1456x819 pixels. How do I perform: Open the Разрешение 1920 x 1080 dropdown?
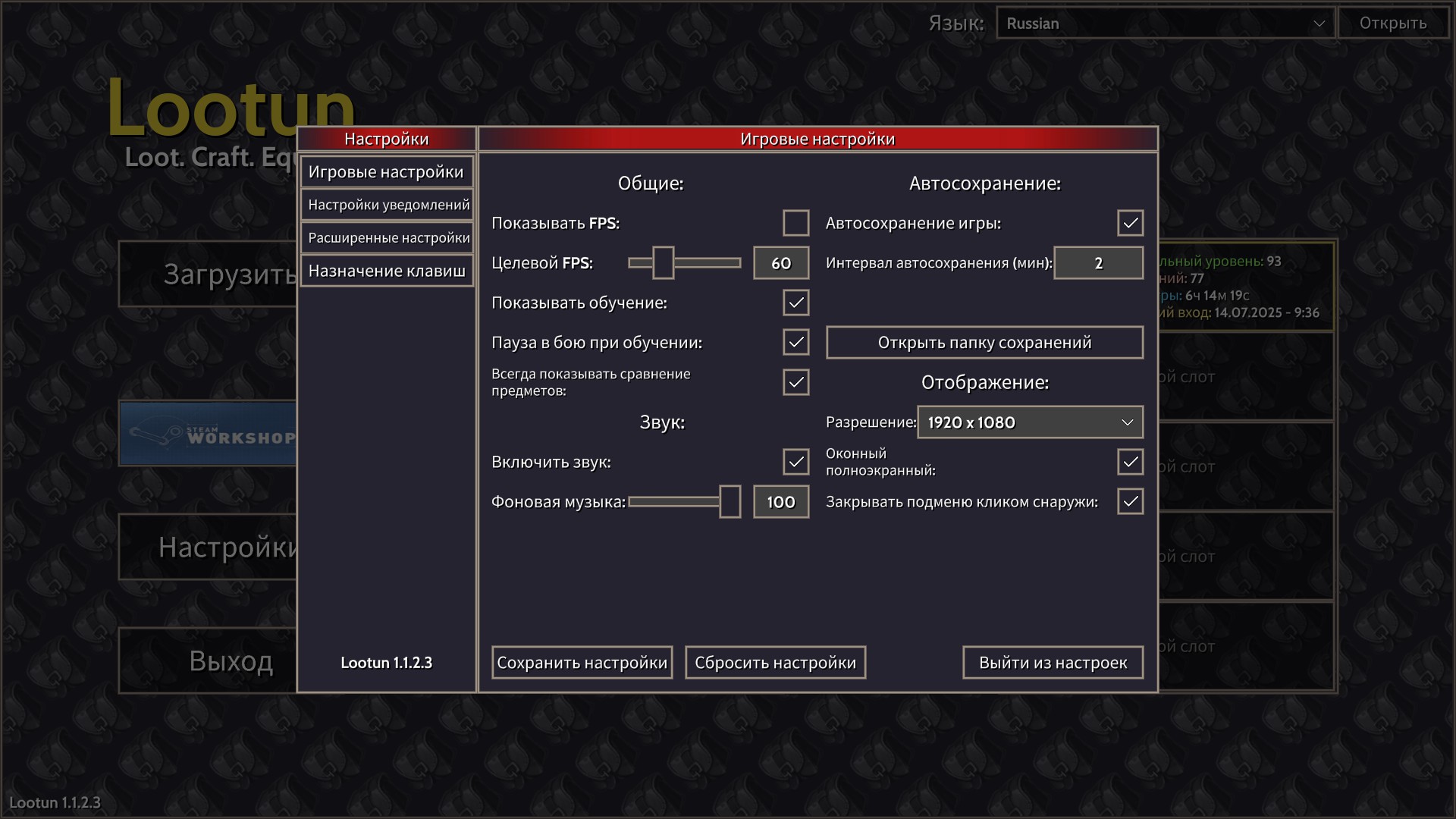point(1030,422)
